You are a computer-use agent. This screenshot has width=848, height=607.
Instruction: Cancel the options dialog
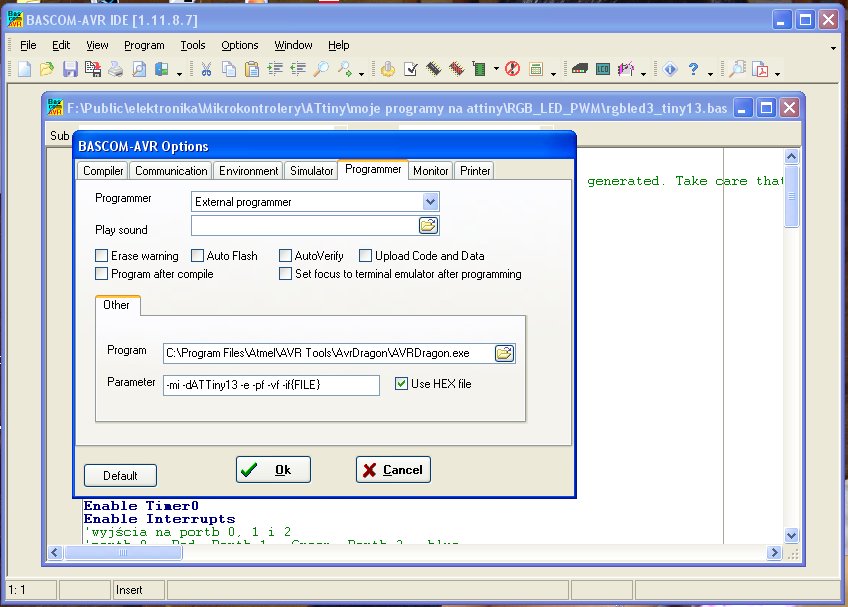(x=393, y=470)
